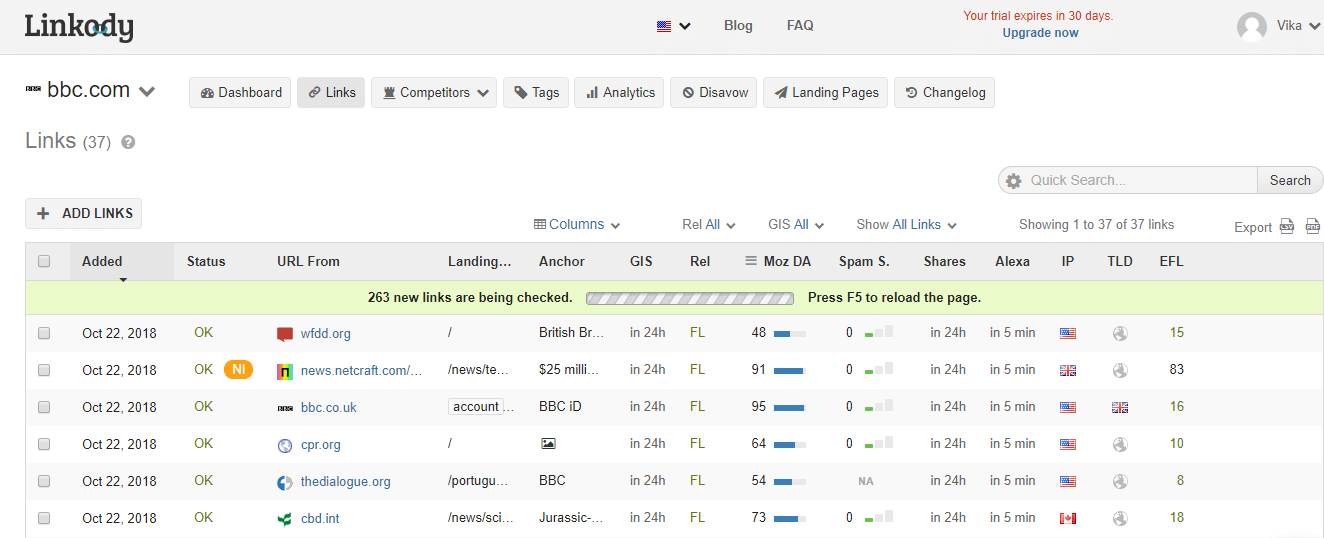Click the help question mark beside Links
This screenshot has width=1324, height=538.
pos(128,143)
